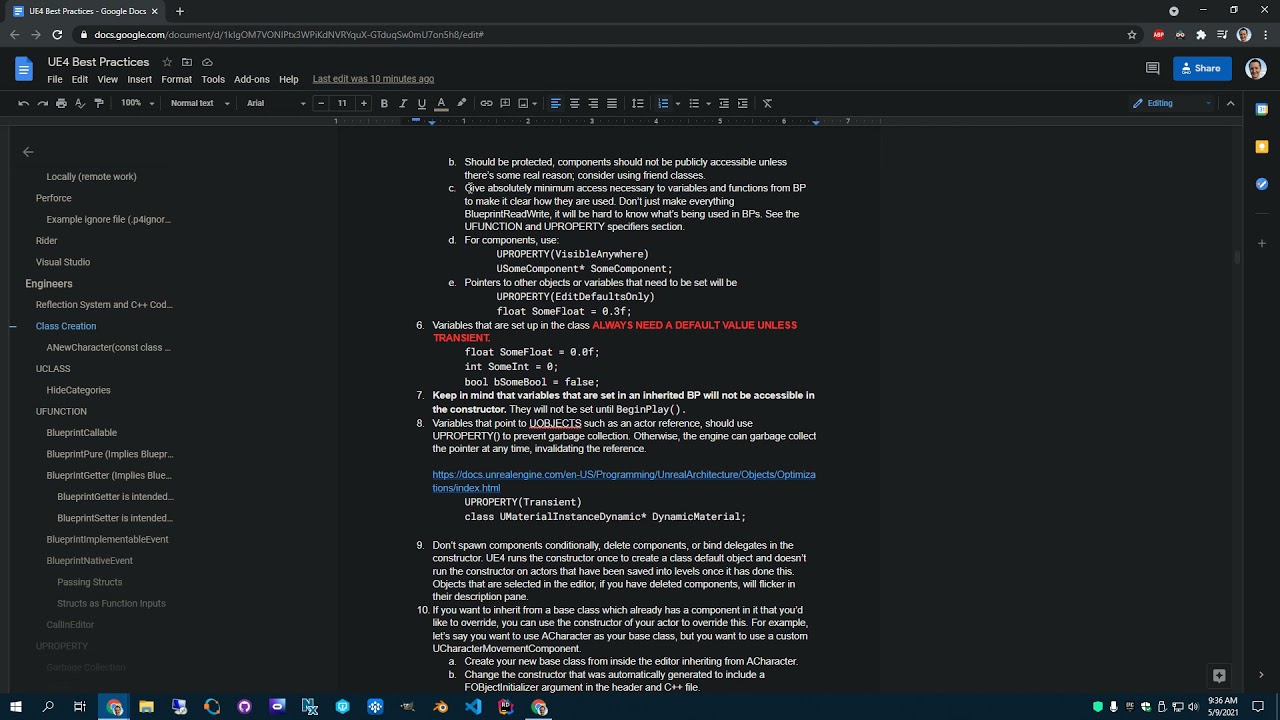
Task: Click the Redo arrow icon
Action: pos(42,103)
